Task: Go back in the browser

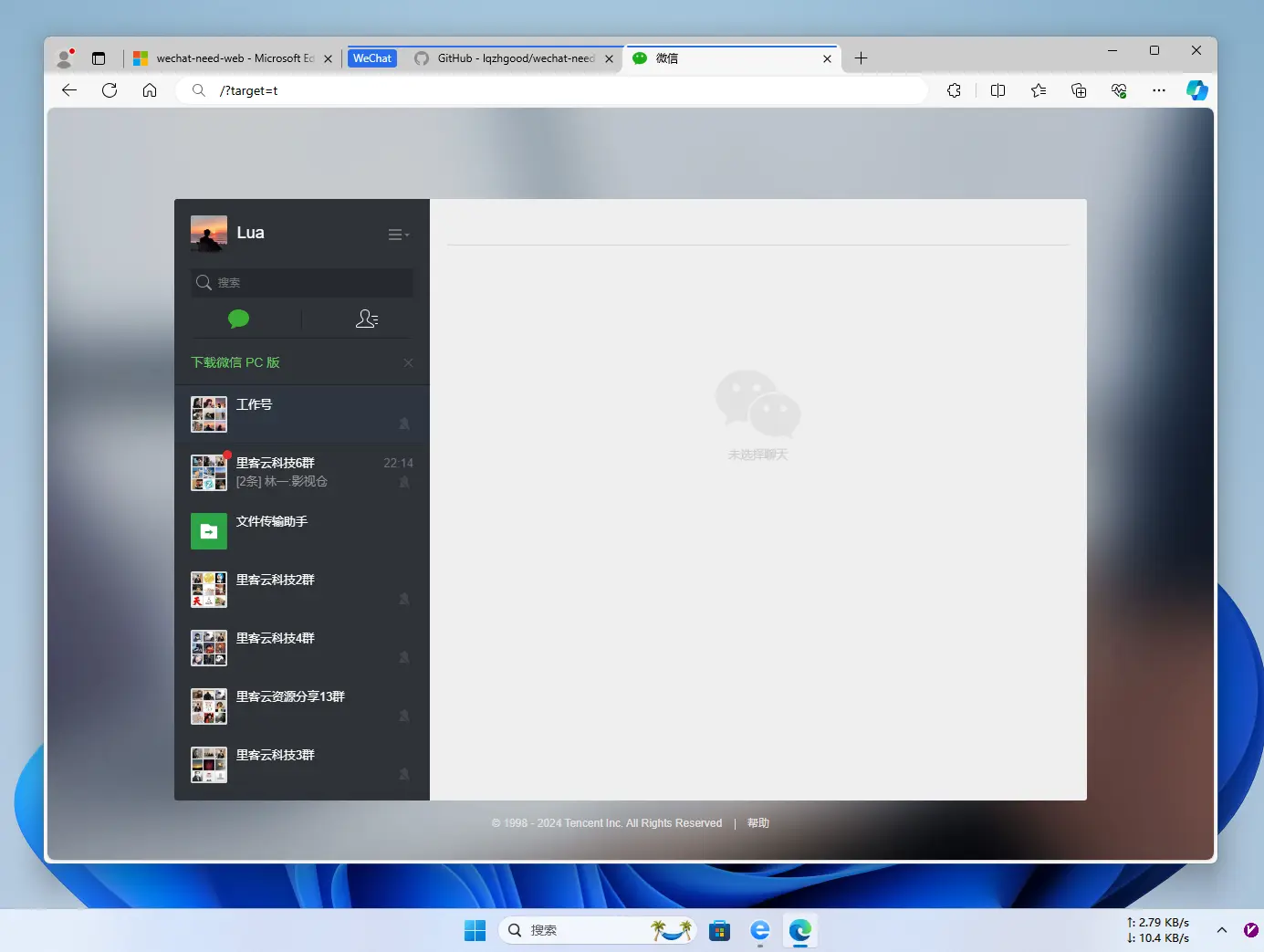Action: [x=69, y=90]
